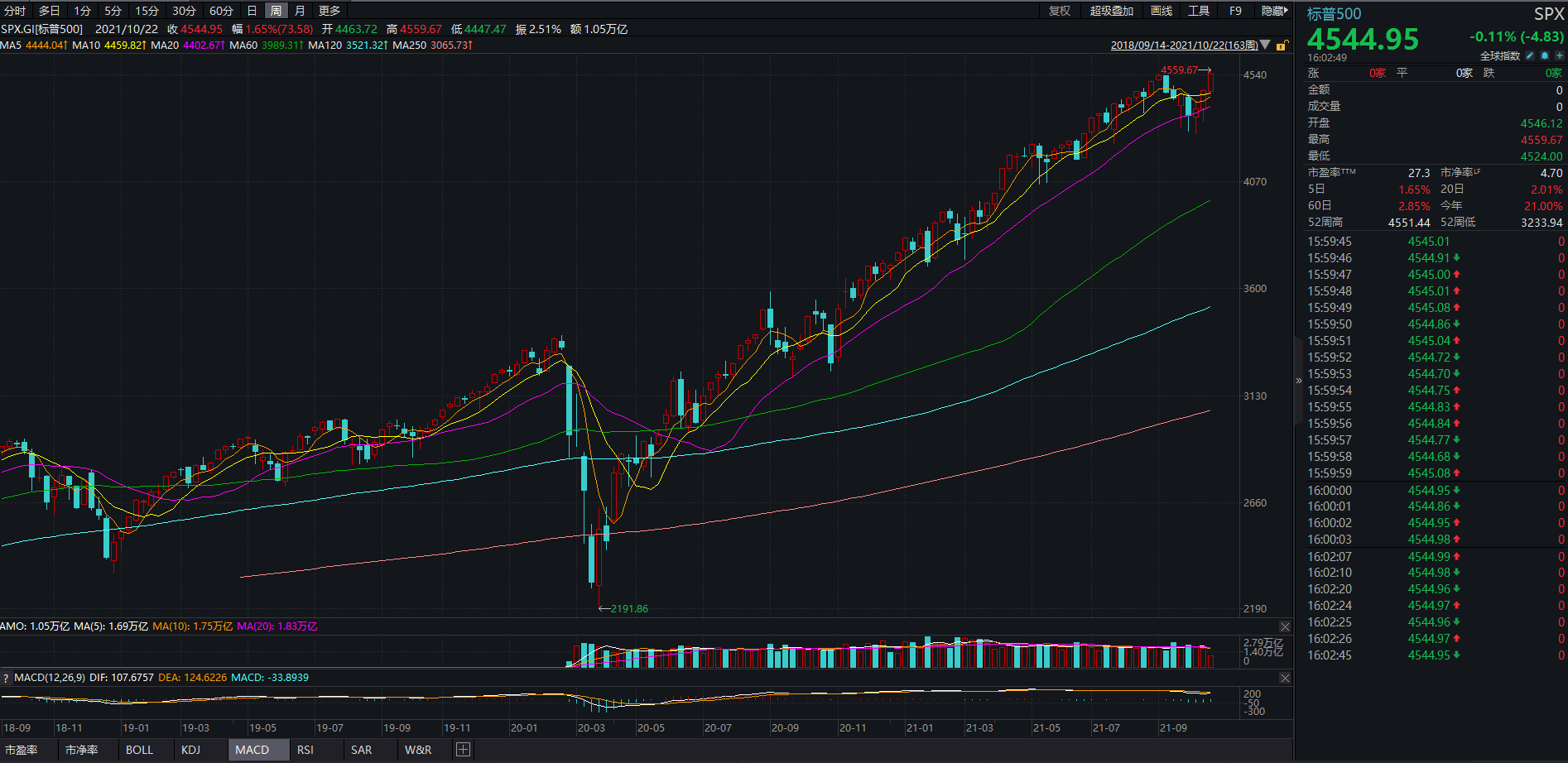Open the 超级叠加 overlay option
Image resolution: width=1568 pixels, height=763 pixels.
point(1112,11)
